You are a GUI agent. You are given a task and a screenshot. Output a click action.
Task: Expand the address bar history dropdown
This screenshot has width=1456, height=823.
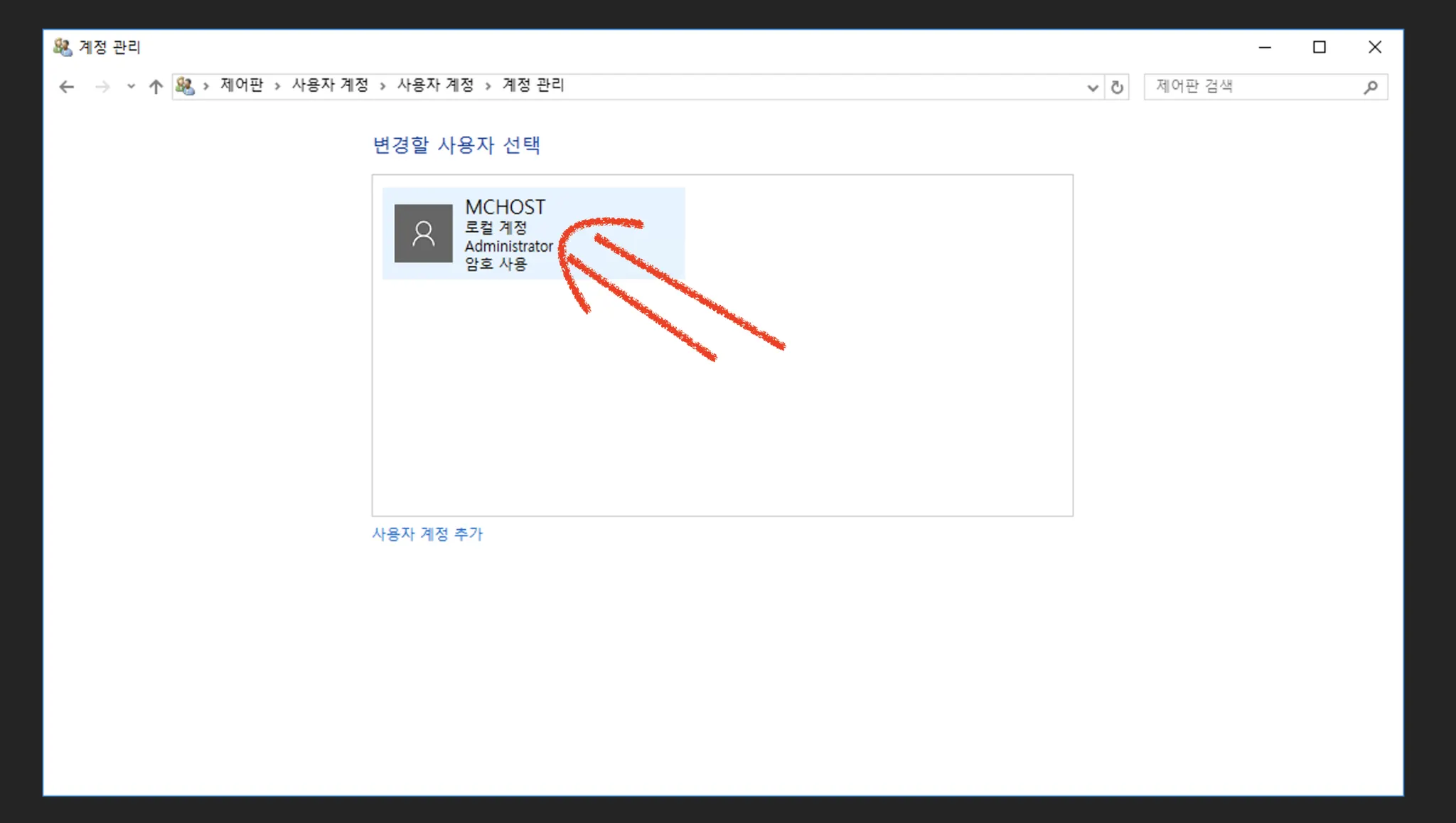[x=1093, y=87]
